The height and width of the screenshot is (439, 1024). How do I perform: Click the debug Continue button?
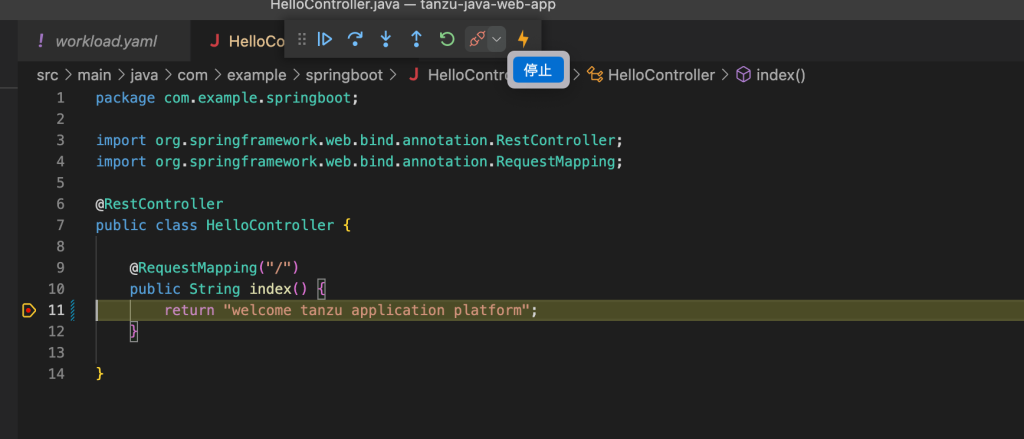click(x=325, y=39)
